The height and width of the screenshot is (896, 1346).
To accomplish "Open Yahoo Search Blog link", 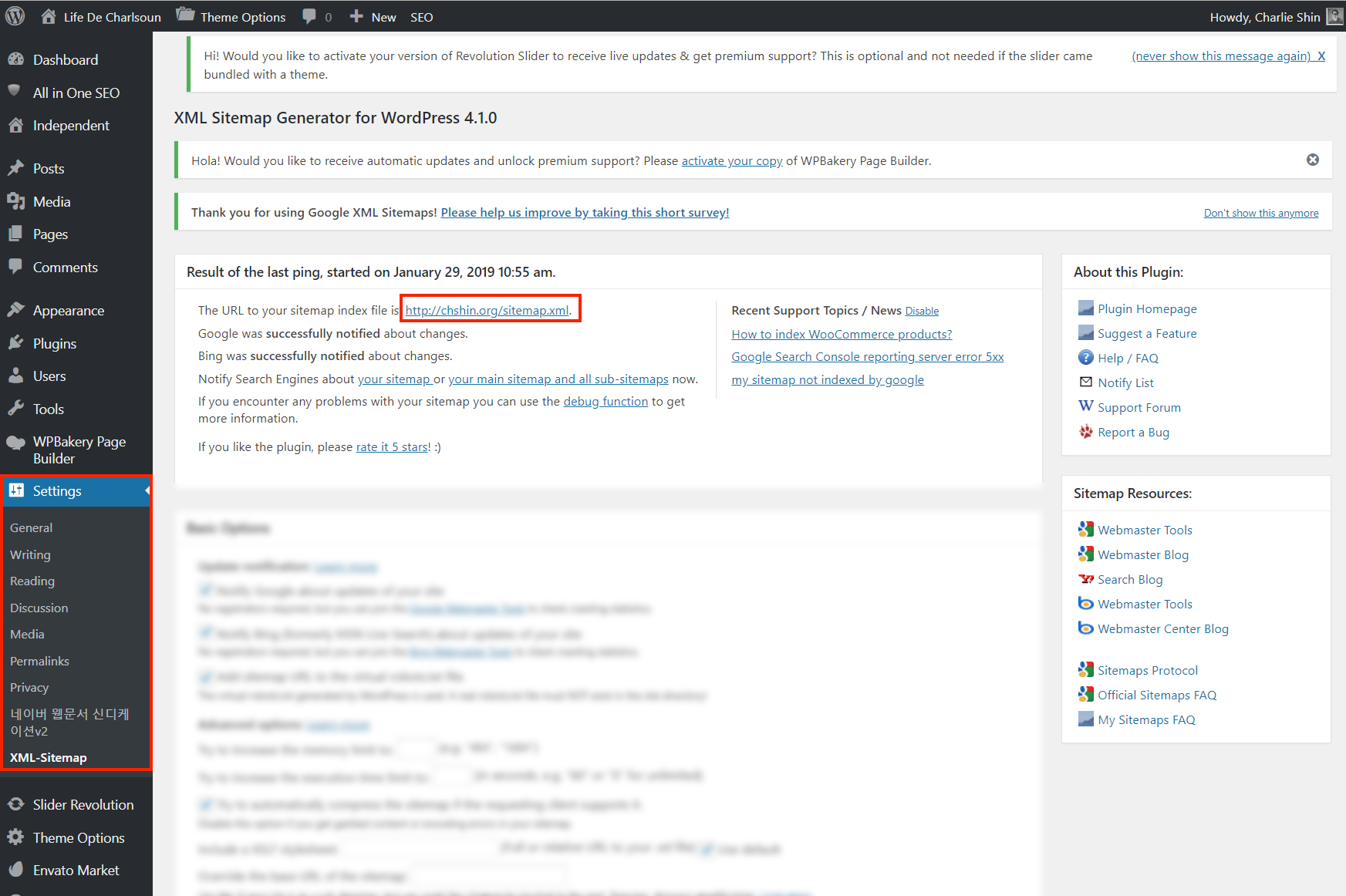I will point(1130,579).
